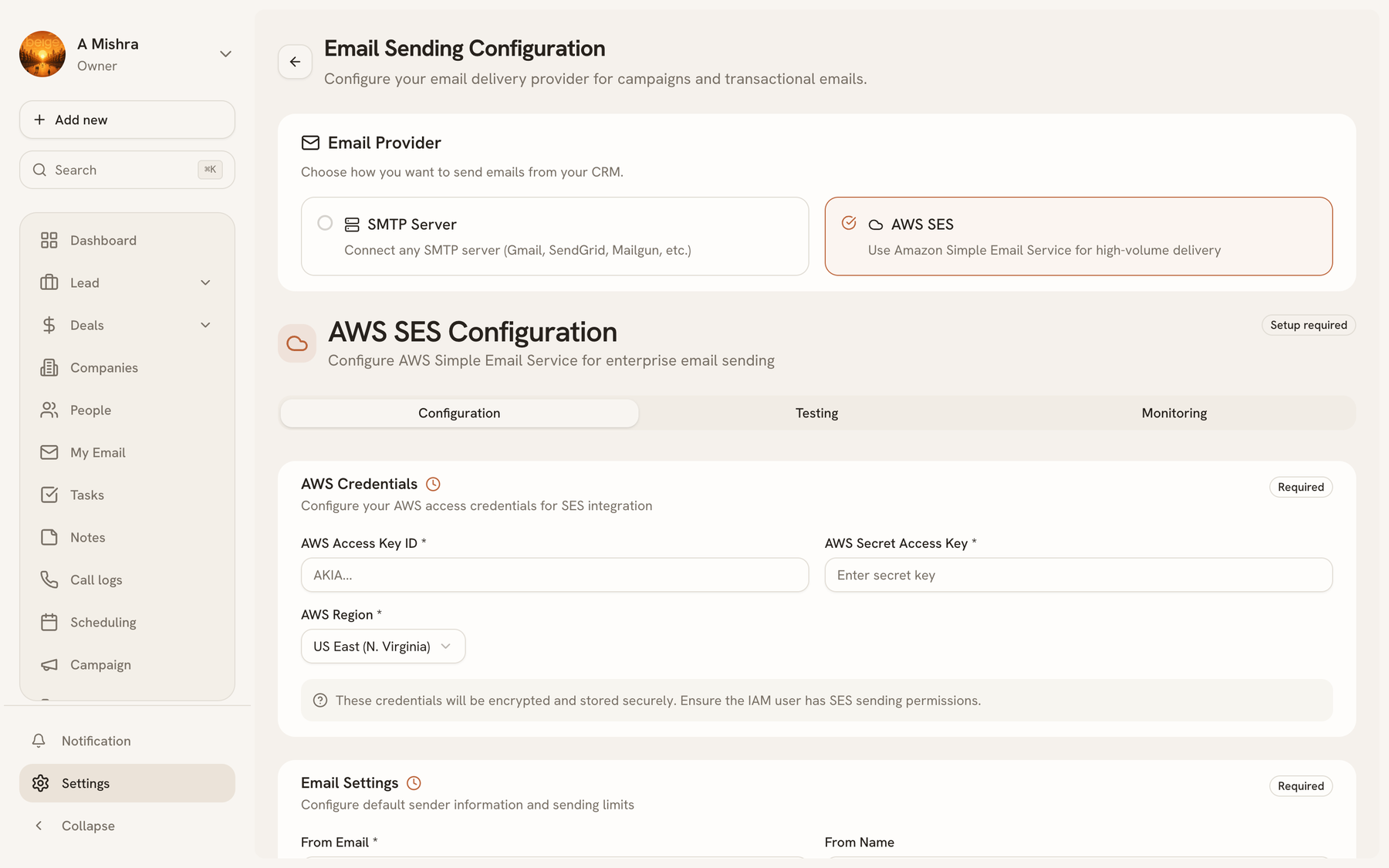Screen dimensions: 1389x868
Task: Focus the AWS Access Key ID field
Action: (x=555, y=575)
